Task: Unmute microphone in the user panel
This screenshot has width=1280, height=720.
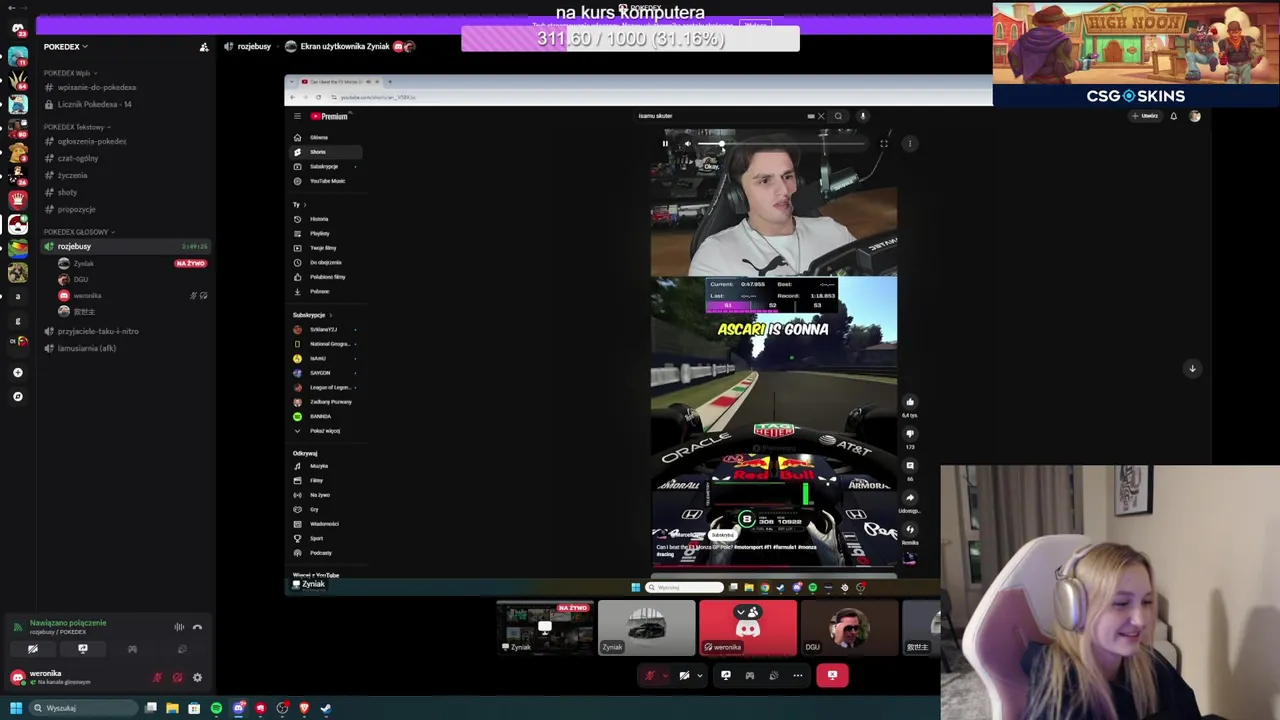Action: point(157,677)
